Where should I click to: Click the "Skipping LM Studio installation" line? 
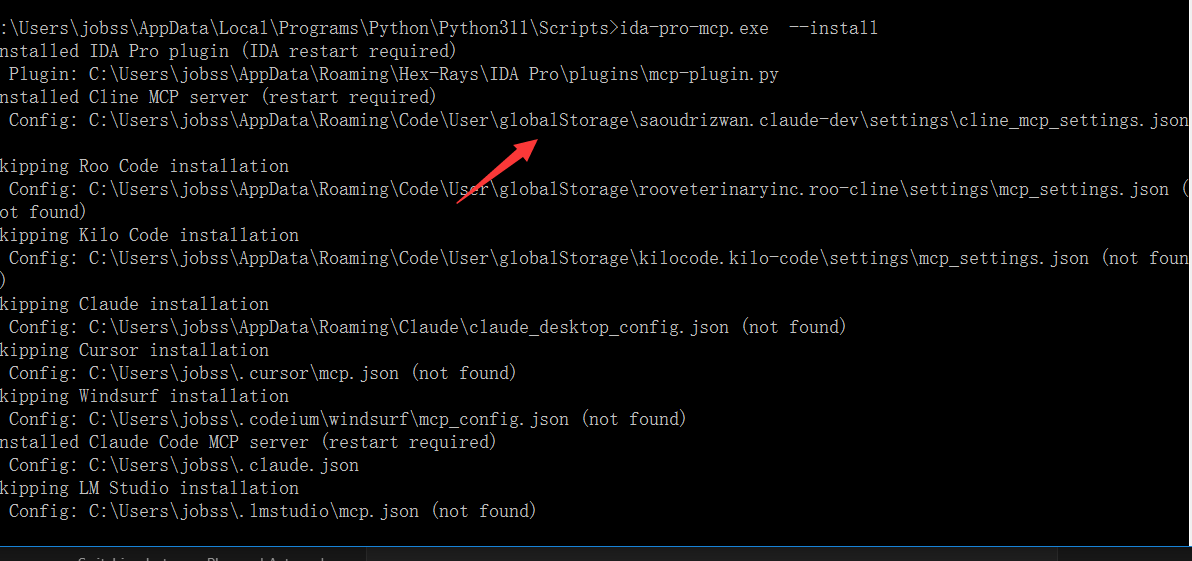click(149, 488)
